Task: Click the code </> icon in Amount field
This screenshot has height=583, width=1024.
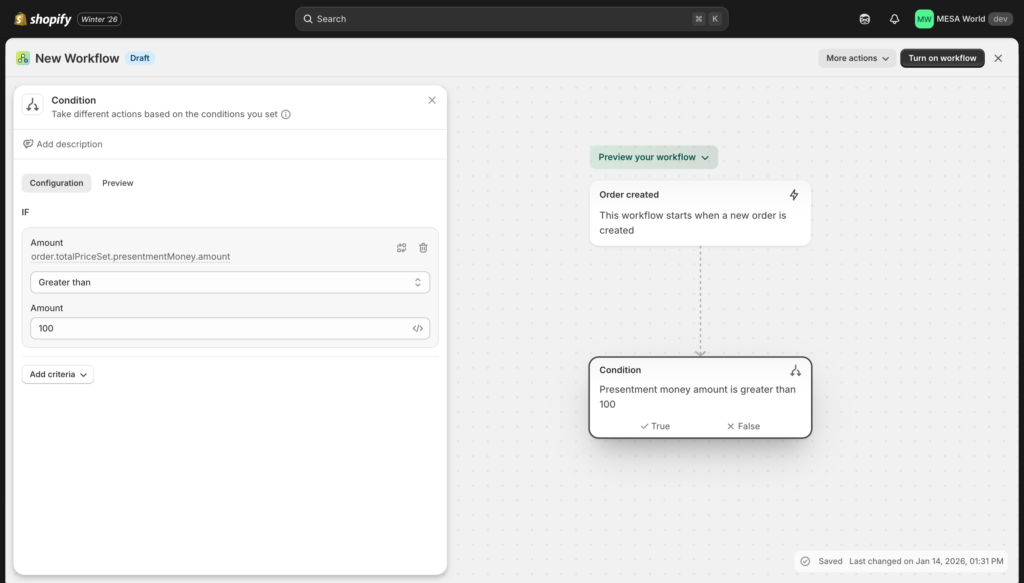Action: [x=418, y=328]
